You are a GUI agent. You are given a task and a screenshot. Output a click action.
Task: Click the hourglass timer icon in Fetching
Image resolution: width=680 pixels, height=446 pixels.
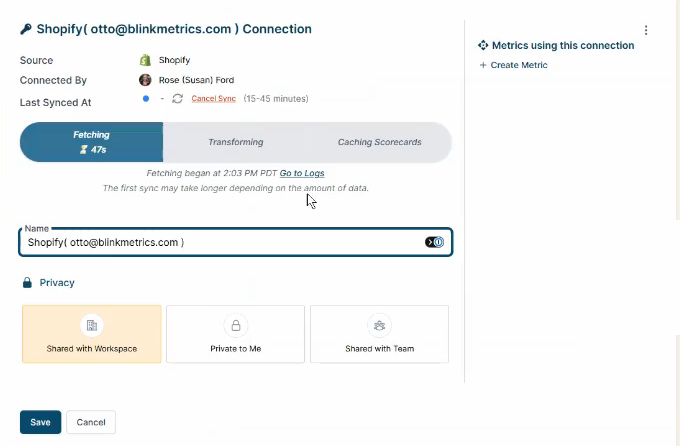coord(83,150)
